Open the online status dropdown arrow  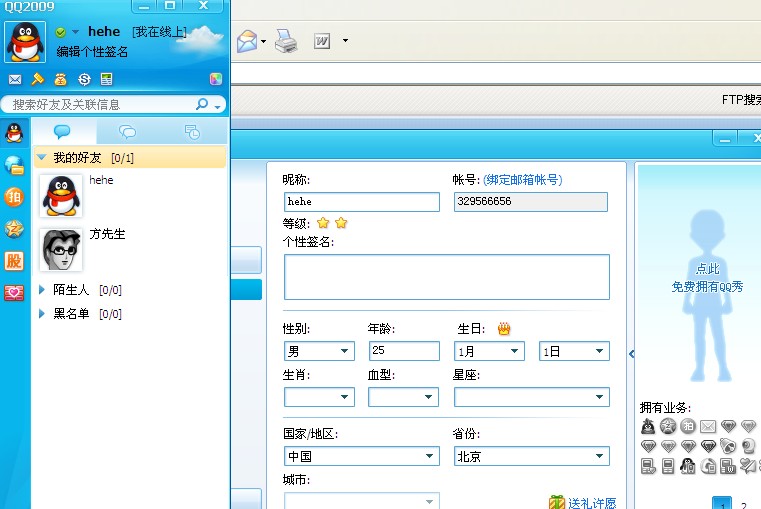coord(75,32)
